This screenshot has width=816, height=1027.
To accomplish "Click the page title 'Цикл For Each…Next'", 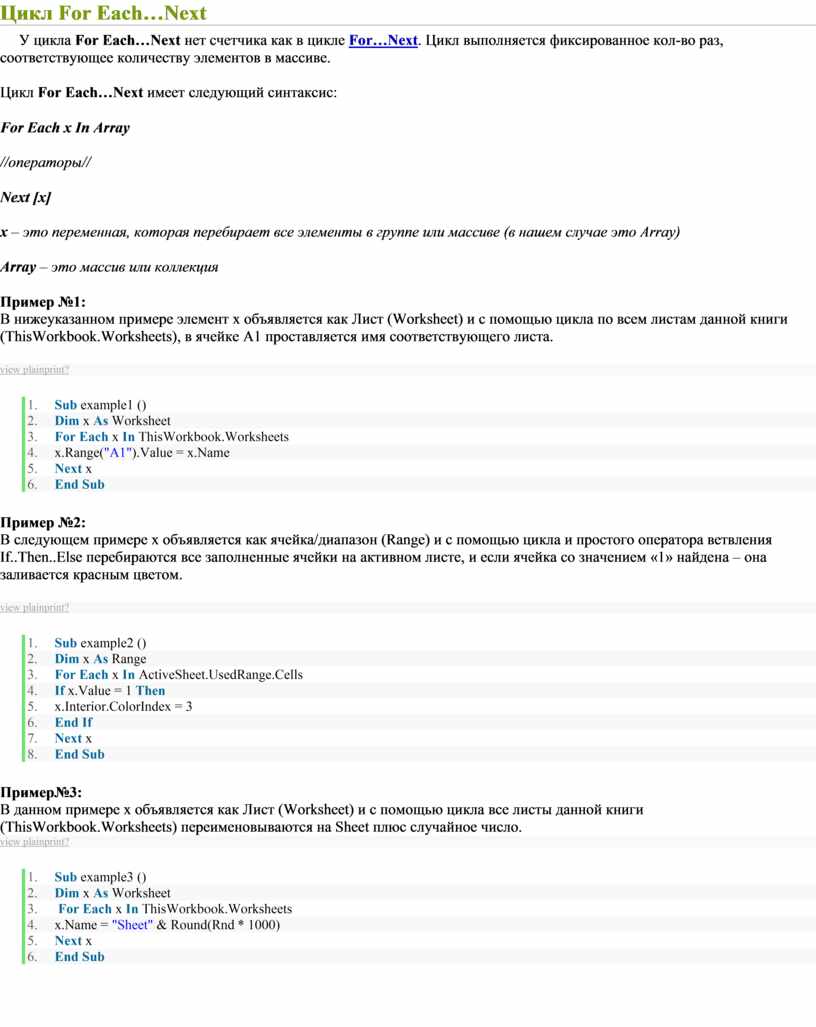I will (x=103, y=12).
